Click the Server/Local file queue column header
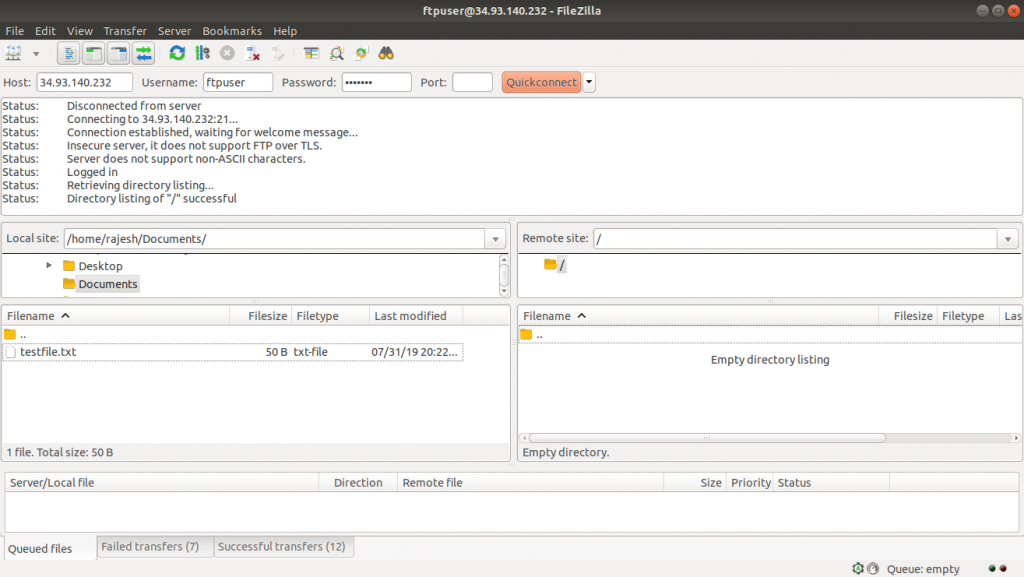The height and width of the screenshot is (577, 1024). [162, 482]
